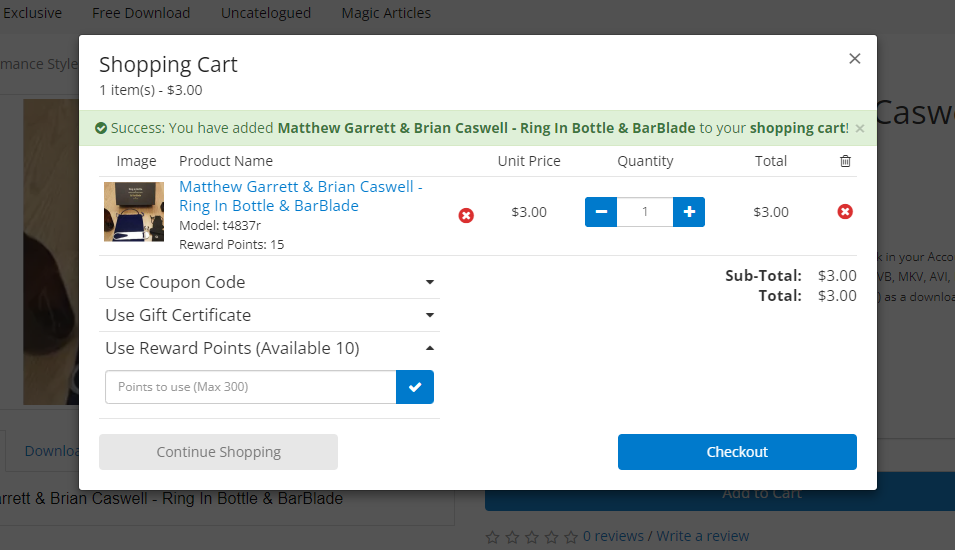This screenshot has height=550, width=955.
Task: Increase quantity with the plus button
Action: click(x=689, y=212)
